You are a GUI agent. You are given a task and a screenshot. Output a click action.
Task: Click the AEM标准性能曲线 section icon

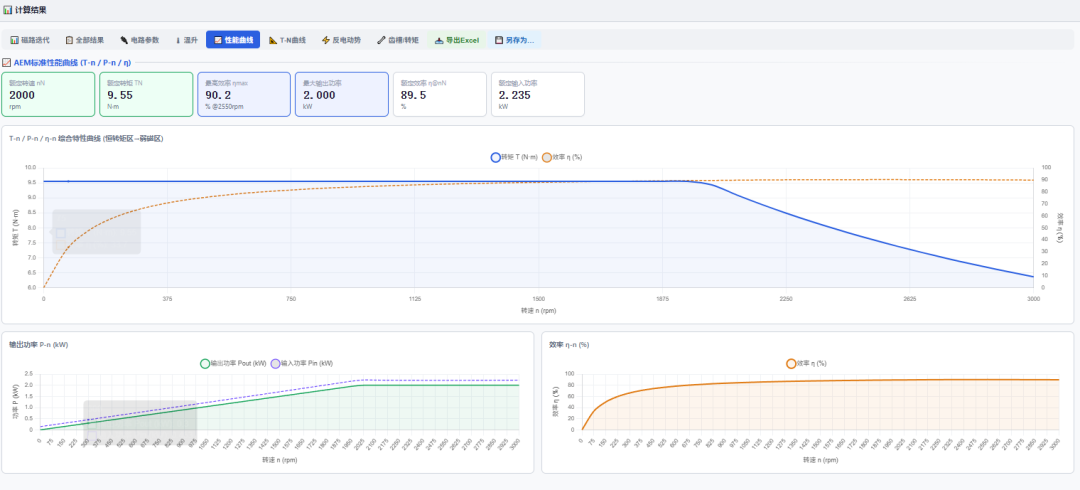(7, 62)
